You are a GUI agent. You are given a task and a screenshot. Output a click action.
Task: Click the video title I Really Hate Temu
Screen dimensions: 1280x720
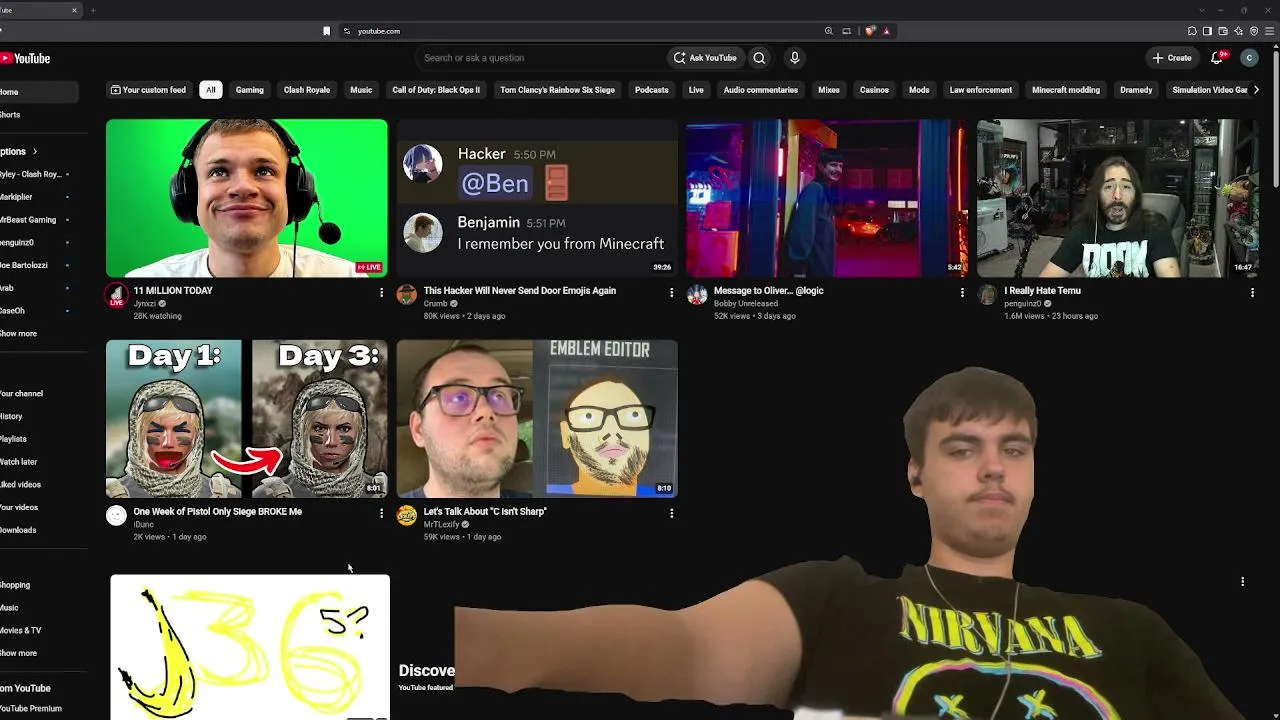point(1042,291)
